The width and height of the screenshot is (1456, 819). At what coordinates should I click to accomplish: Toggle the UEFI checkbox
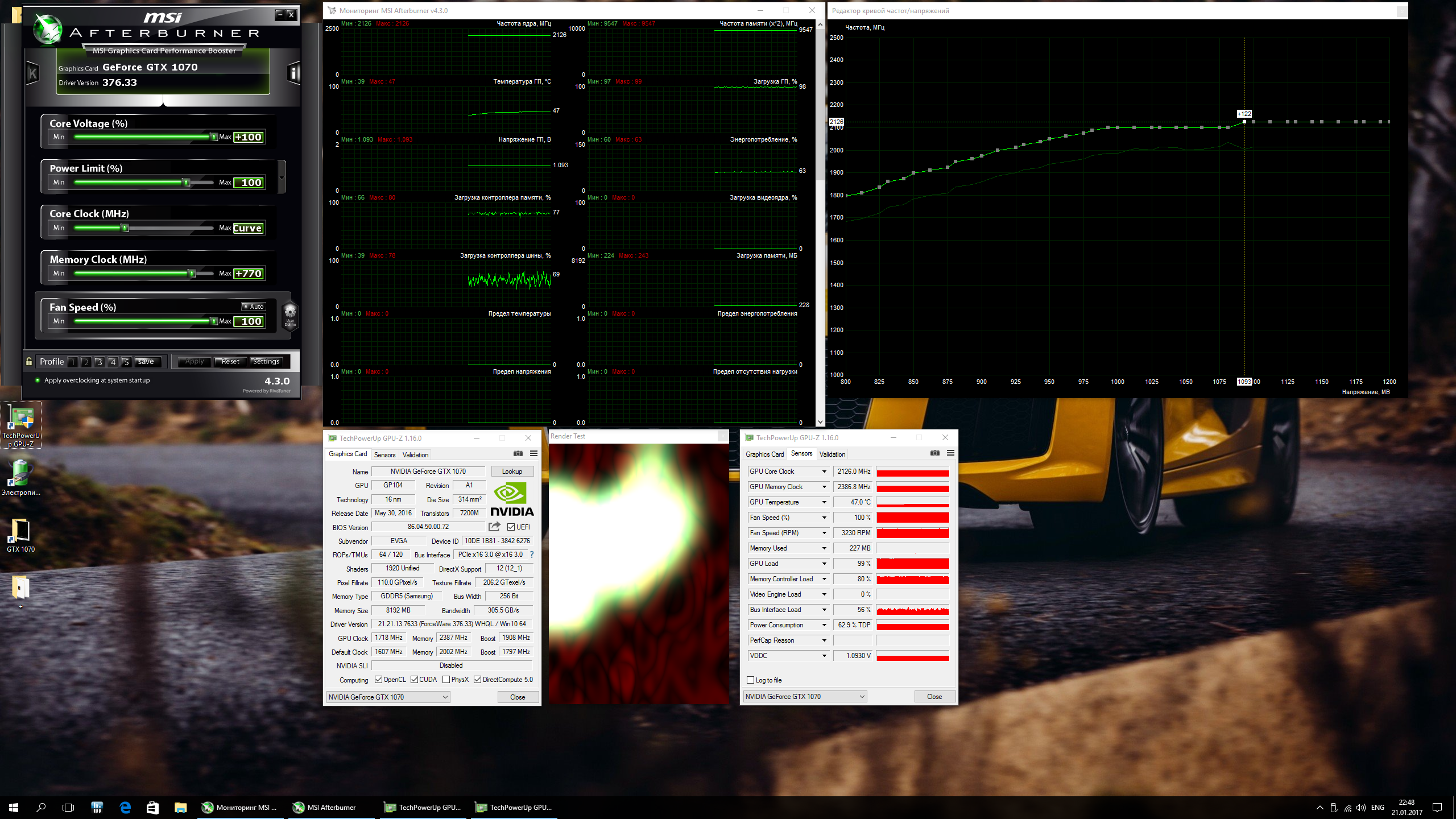511,527
